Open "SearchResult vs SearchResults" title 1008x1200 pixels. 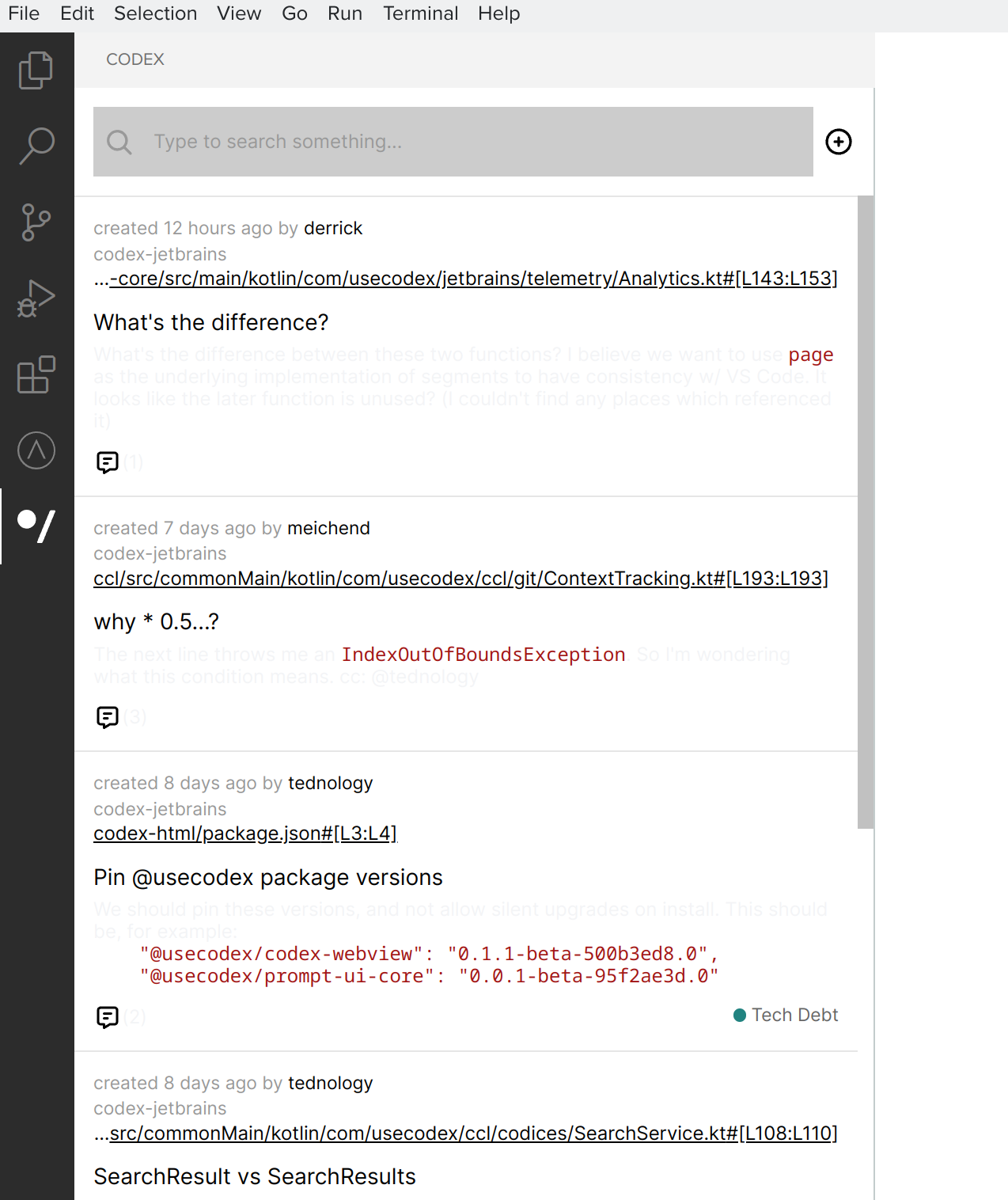pyautogui.click(x=255, y=1177)
